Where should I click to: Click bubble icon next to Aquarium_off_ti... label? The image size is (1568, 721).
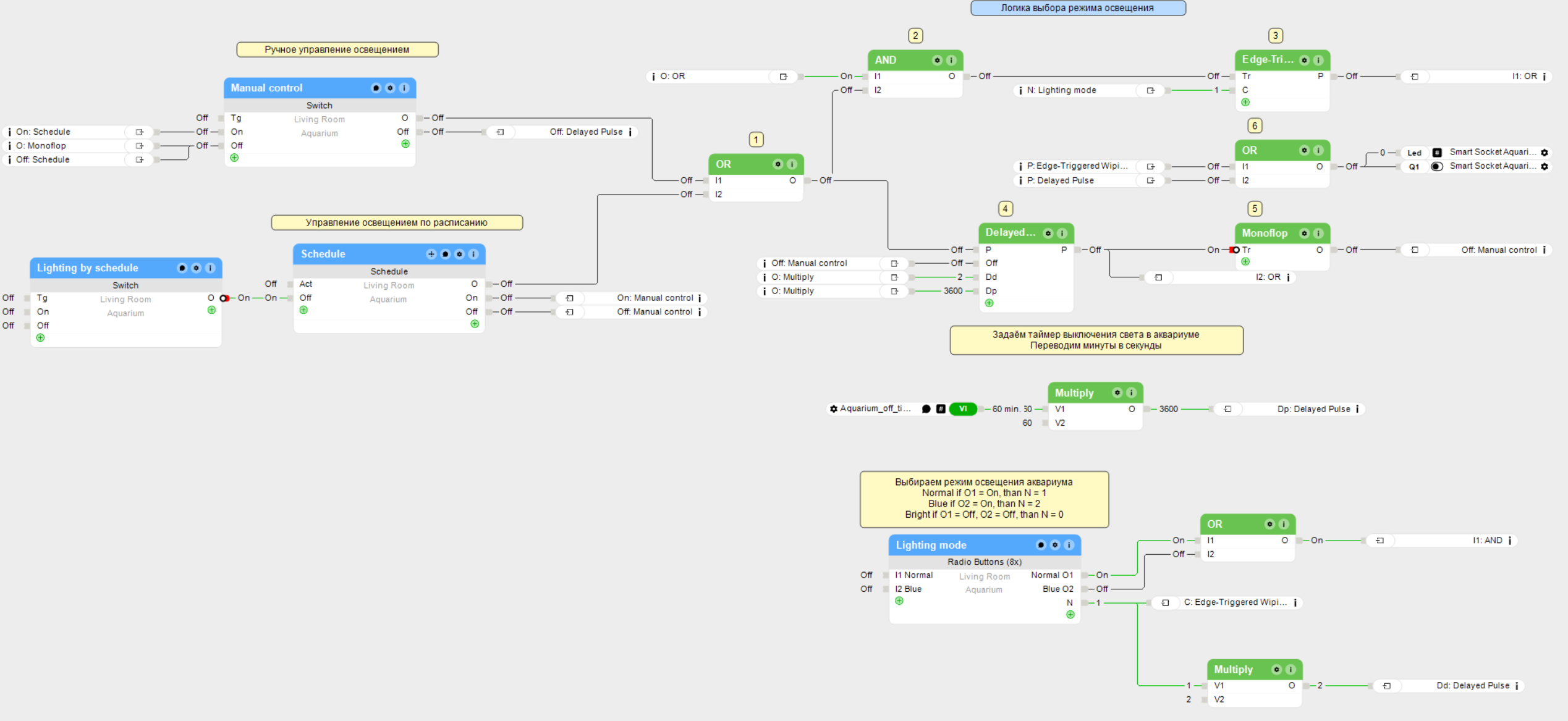(x=926, y=408)
